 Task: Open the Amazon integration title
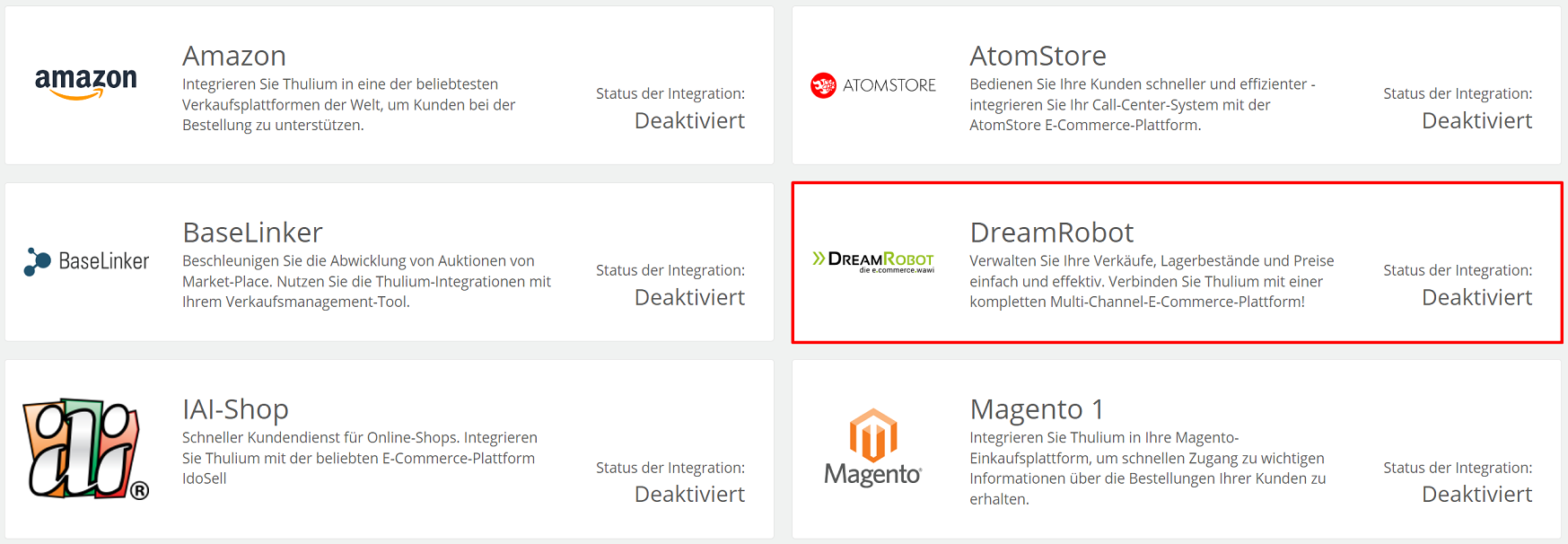(x=234, y=56)
